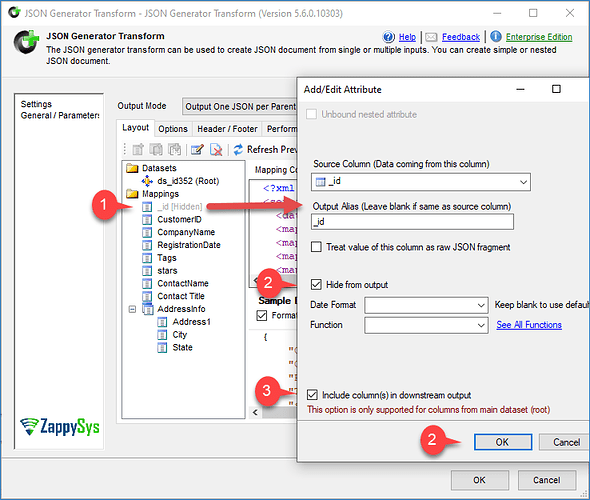Screen dimensions: 590x500
Task: Open the Performance tab
Action: click(280, 129)
